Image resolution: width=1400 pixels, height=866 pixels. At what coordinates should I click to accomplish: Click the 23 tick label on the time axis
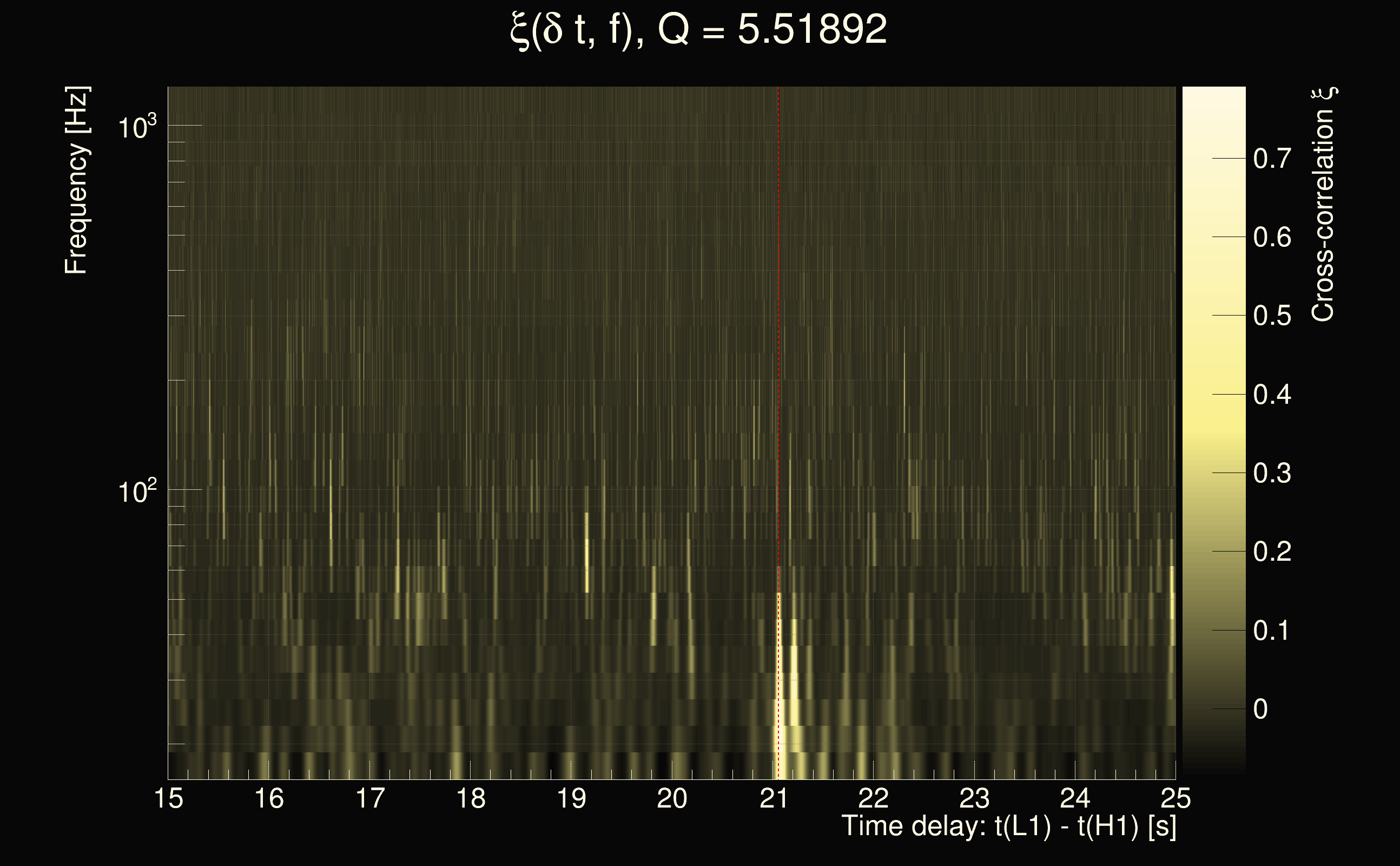974,799
